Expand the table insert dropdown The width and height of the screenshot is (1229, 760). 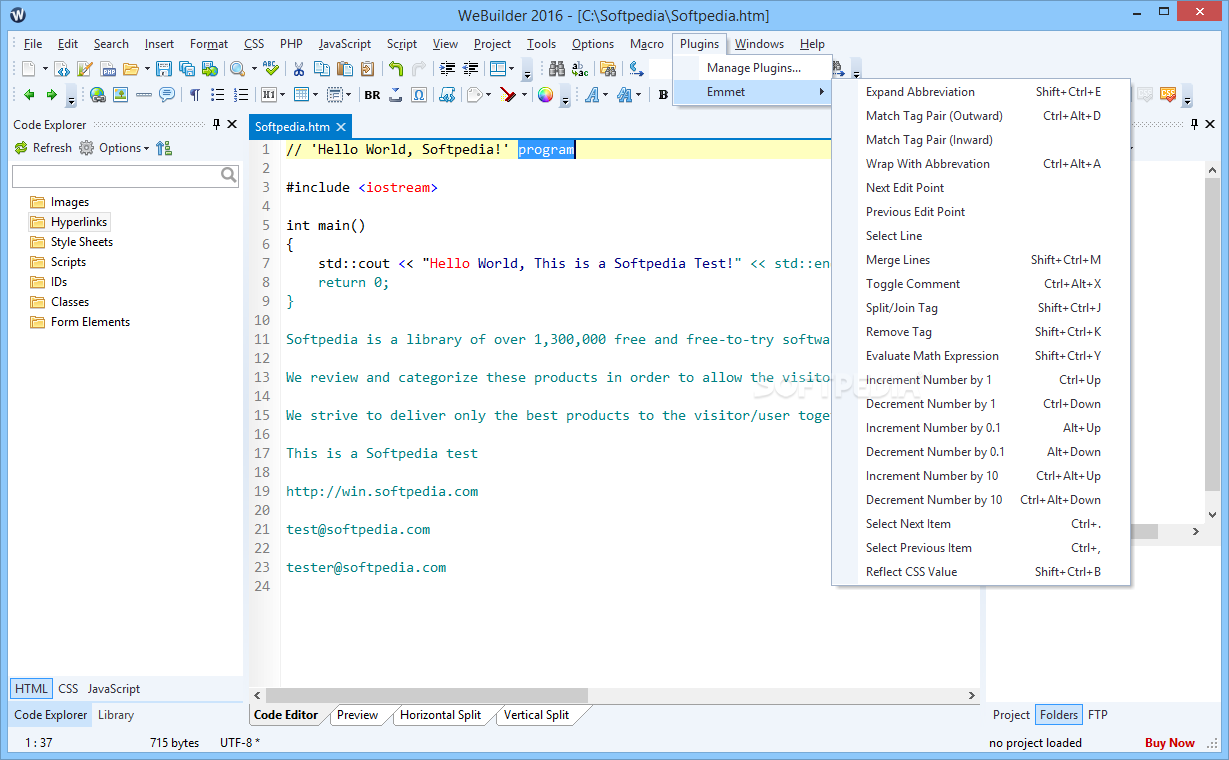coord(315,95)
